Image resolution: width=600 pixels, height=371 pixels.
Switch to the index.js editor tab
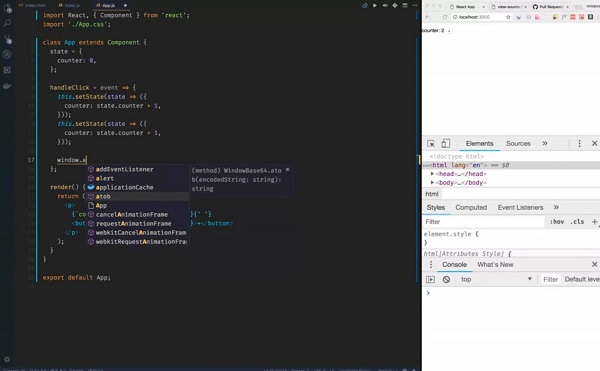coord(69,5)
